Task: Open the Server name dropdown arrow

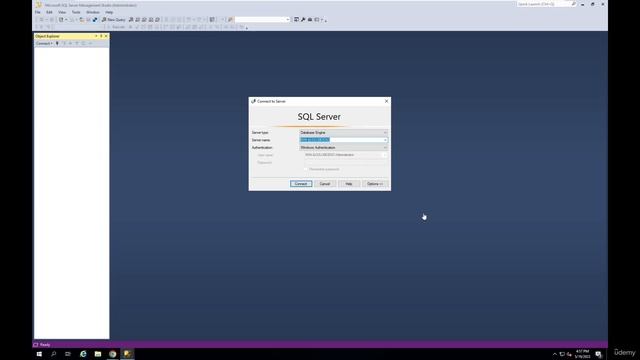Action: coord(385,140)
